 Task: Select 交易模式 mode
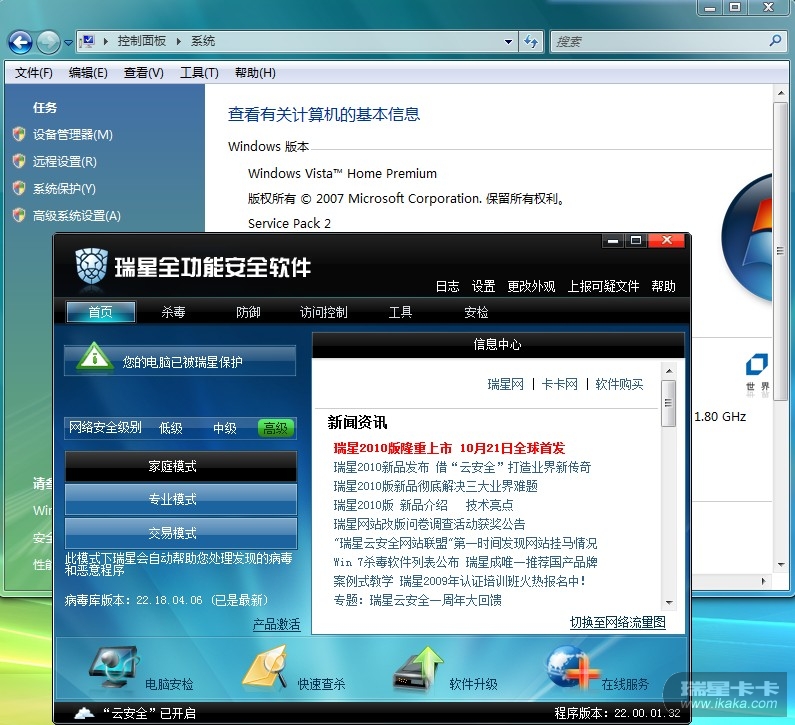tap(181, 533)
